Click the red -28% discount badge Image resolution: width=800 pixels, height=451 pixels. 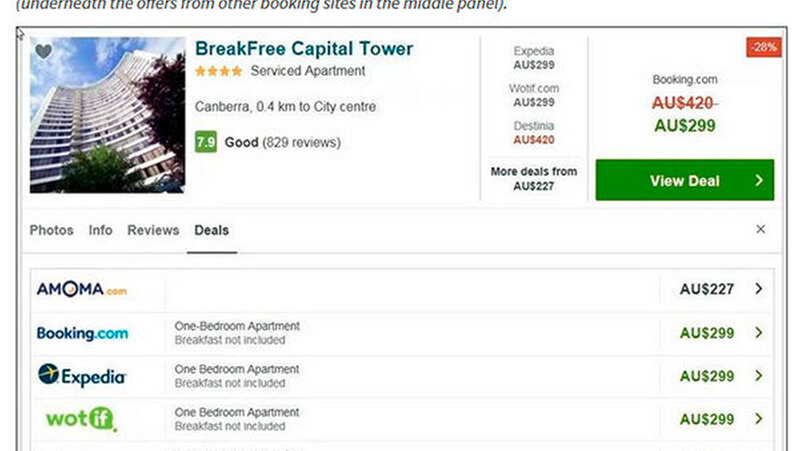pyautogui.click(x=763, y=48)
